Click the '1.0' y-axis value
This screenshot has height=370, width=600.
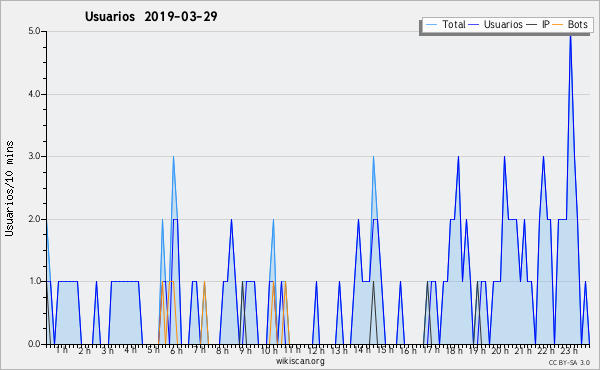pos(34,281)
